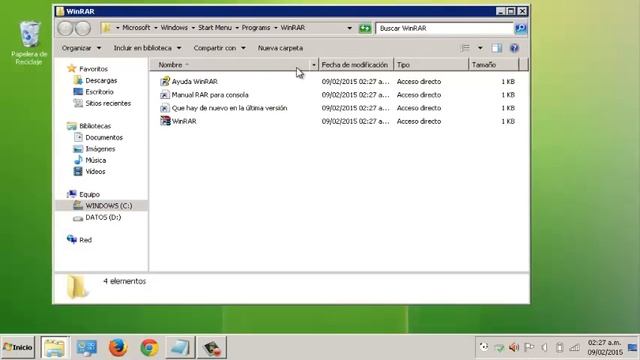Open the Incluir en biblioteca dropdown

(x=147, y=48)
